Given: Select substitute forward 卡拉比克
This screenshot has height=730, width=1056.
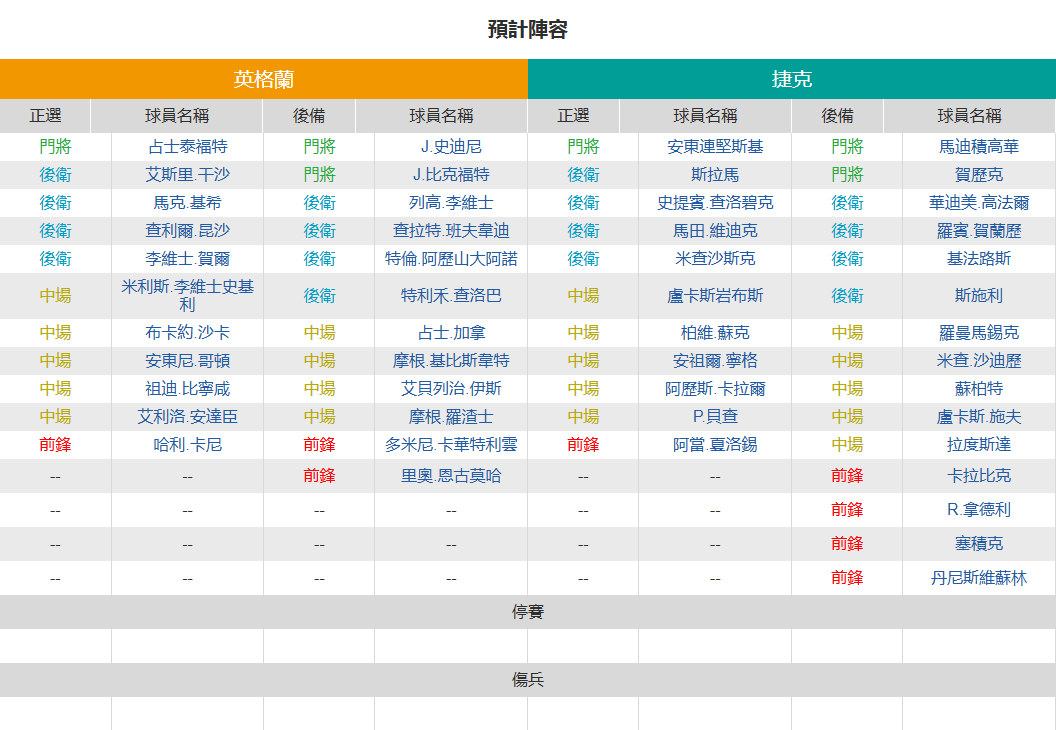Looking at the screenshot, I should tap(979, 476).
